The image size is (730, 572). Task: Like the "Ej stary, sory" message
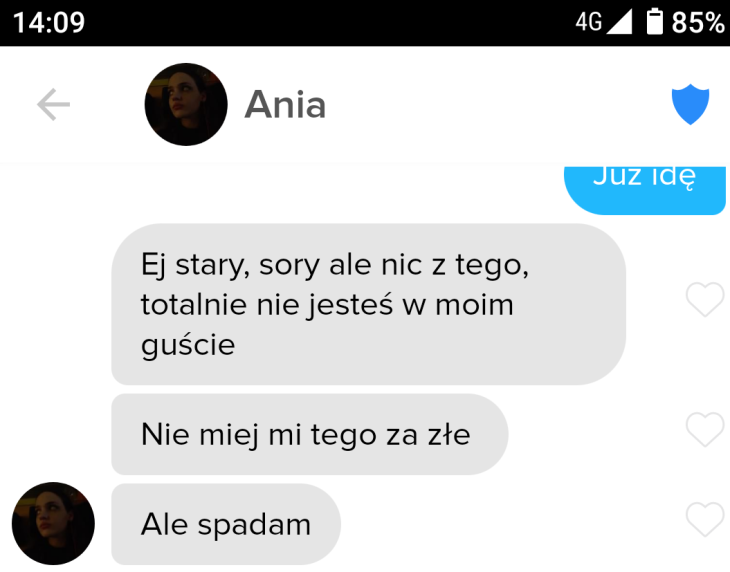(705, 300)
